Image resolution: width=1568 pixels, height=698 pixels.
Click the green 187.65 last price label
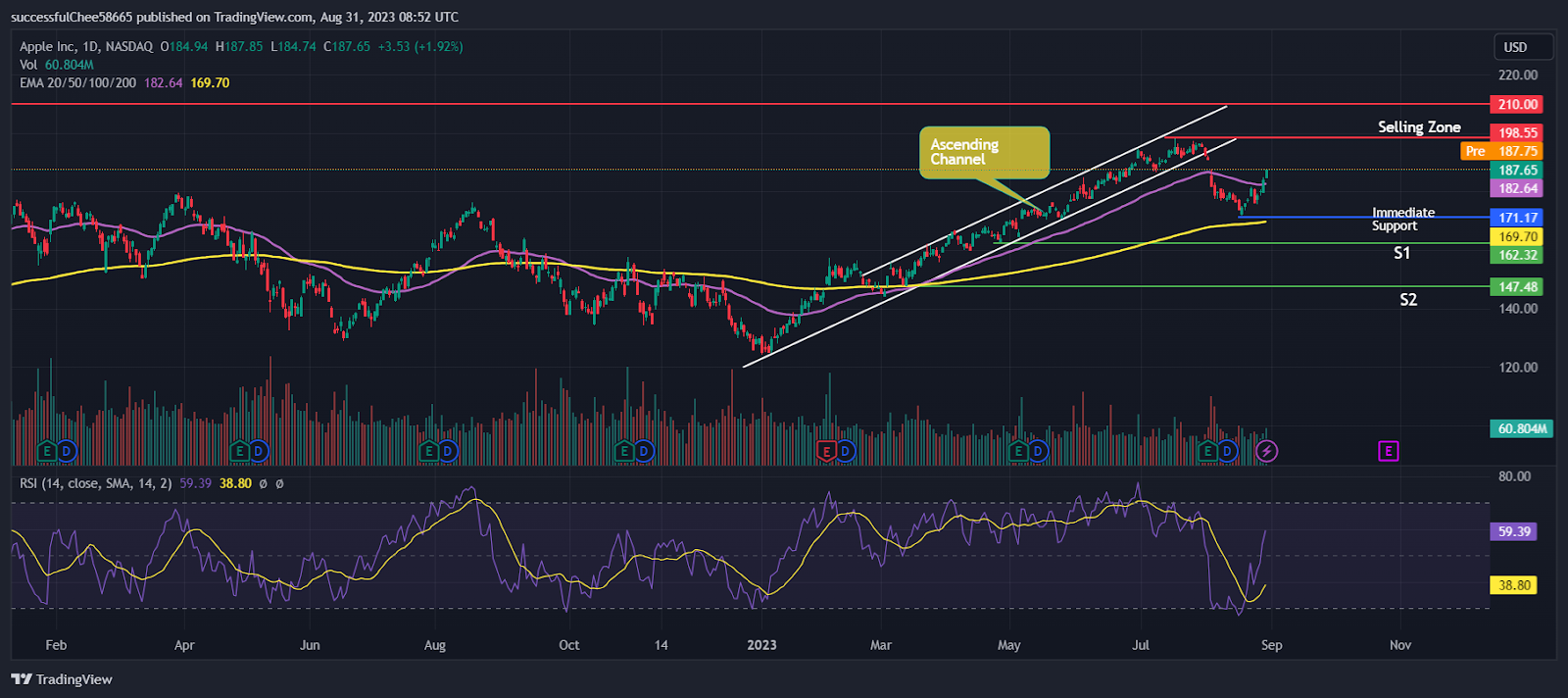(1517, 170)
